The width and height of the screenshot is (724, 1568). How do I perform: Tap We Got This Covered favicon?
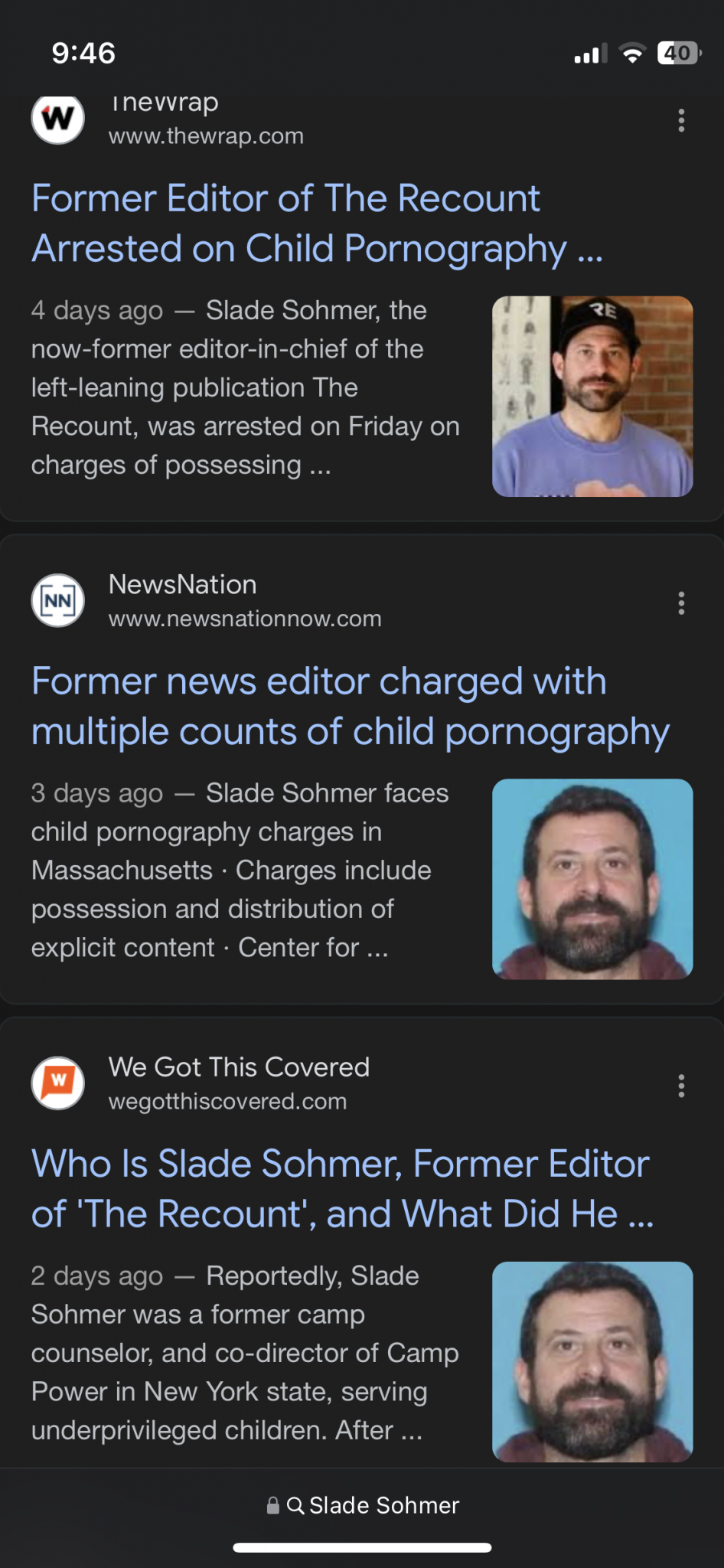click(x=58, y=1083)
